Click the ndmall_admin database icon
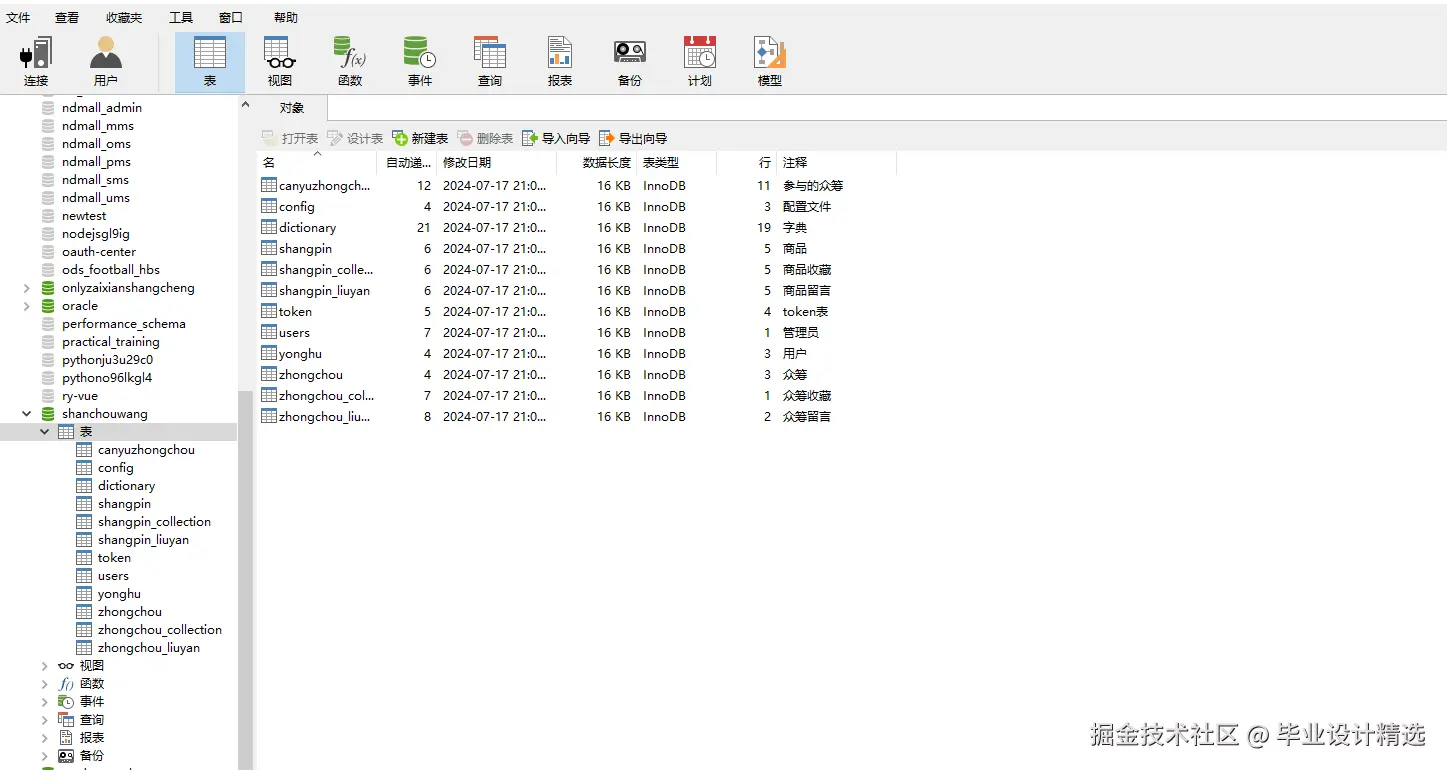1447x770 pixels. pyautogui.click(x=48, y=108)
